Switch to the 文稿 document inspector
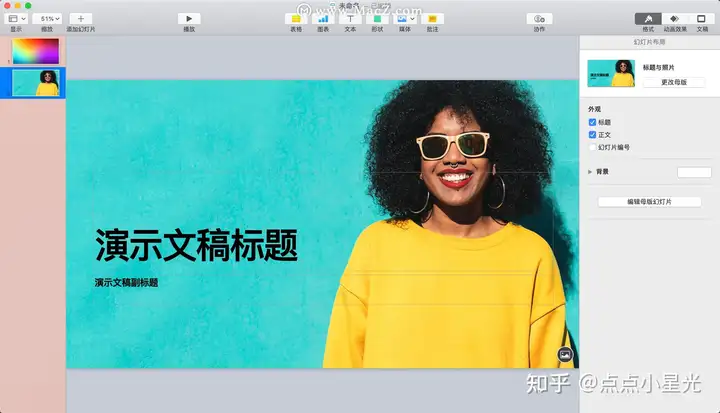720x413 pixels. [701, 19]
